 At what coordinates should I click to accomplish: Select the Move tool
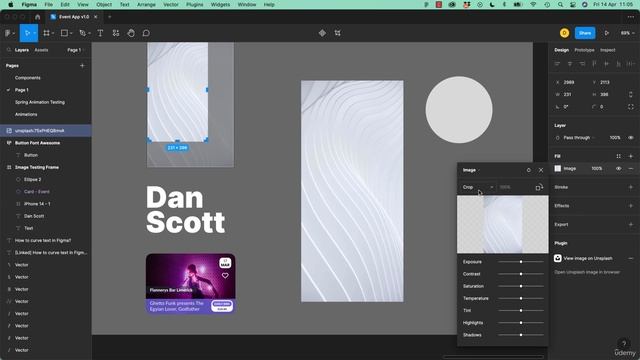point(27,33)
